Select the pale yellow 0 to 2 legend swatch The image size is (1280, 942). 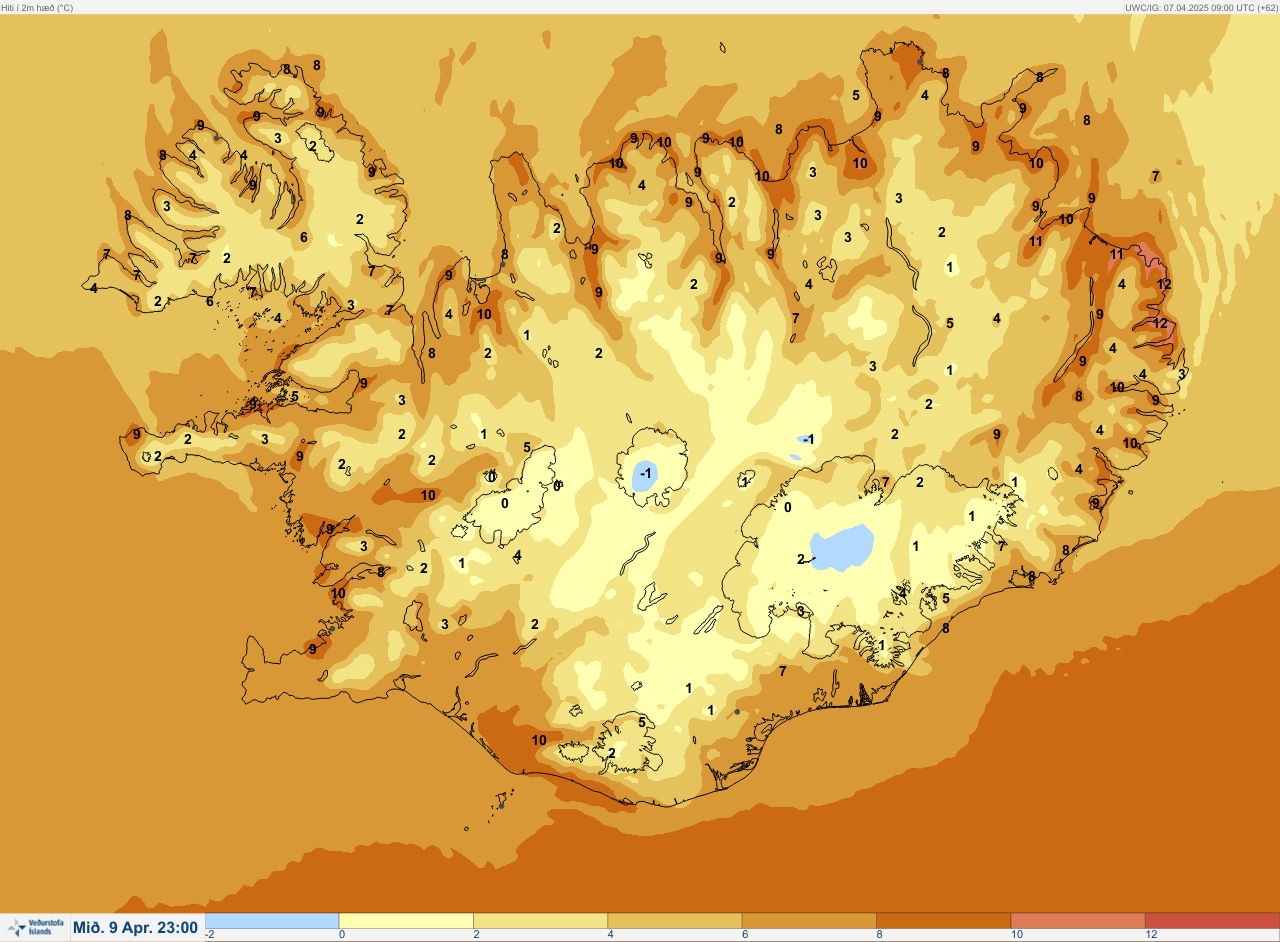tap(406, 920)
